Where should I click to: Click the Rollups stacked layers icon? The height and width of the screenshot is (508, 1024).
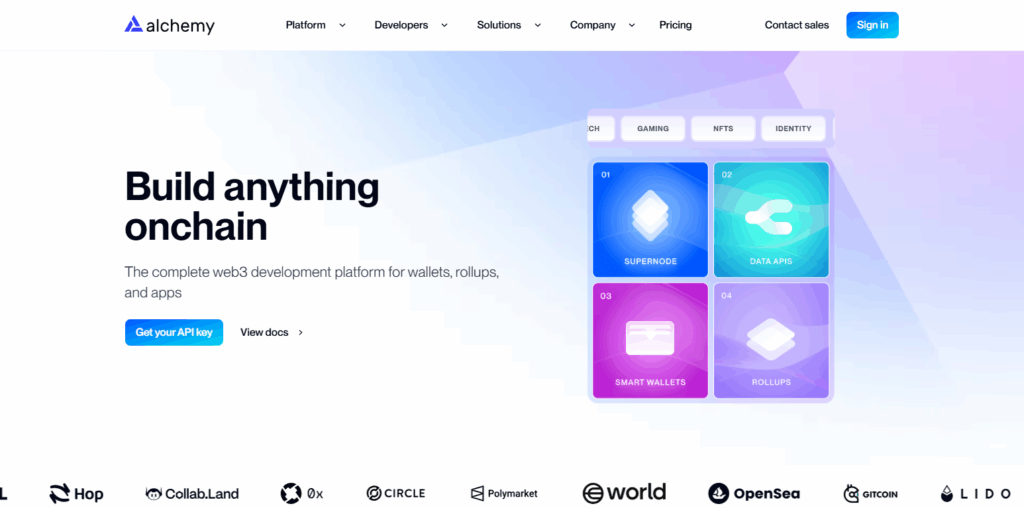point(771,340)
